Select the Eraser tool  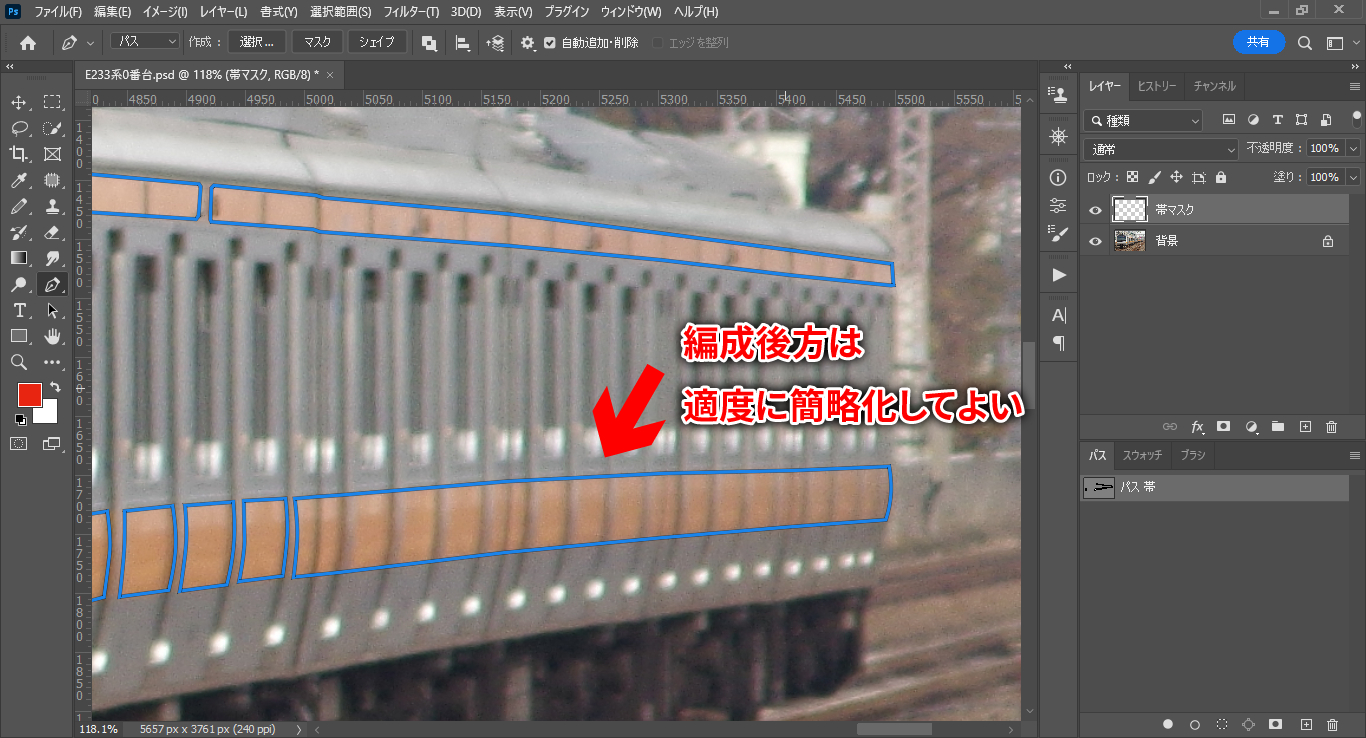click(52, 232)
